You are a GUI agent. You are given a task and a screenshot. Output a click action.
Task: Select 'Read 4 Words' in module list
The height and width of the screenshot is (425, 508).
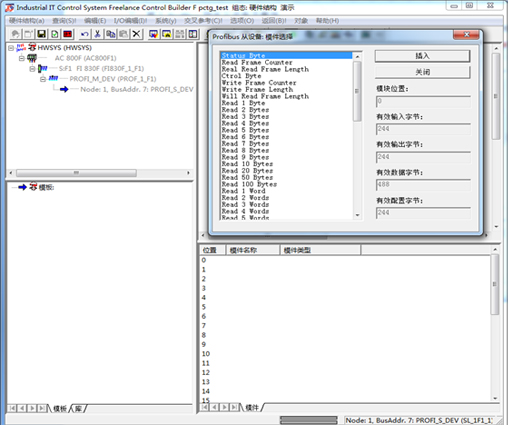[245, 211]
